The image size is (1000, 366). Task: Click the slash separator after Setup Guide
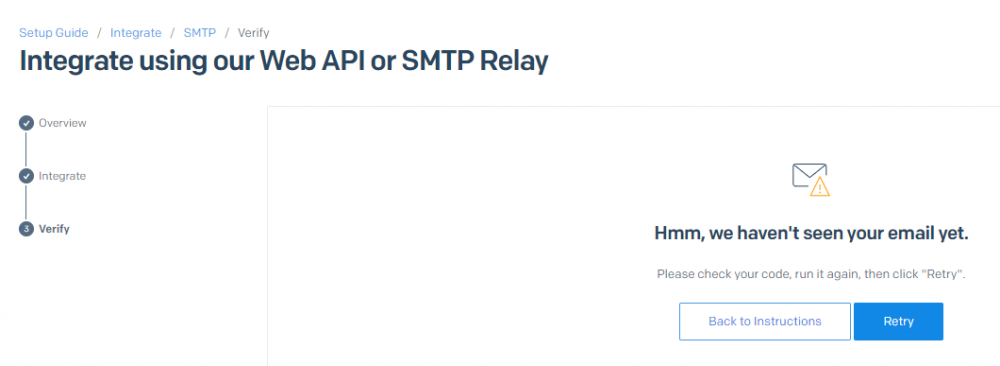[99, 33]
